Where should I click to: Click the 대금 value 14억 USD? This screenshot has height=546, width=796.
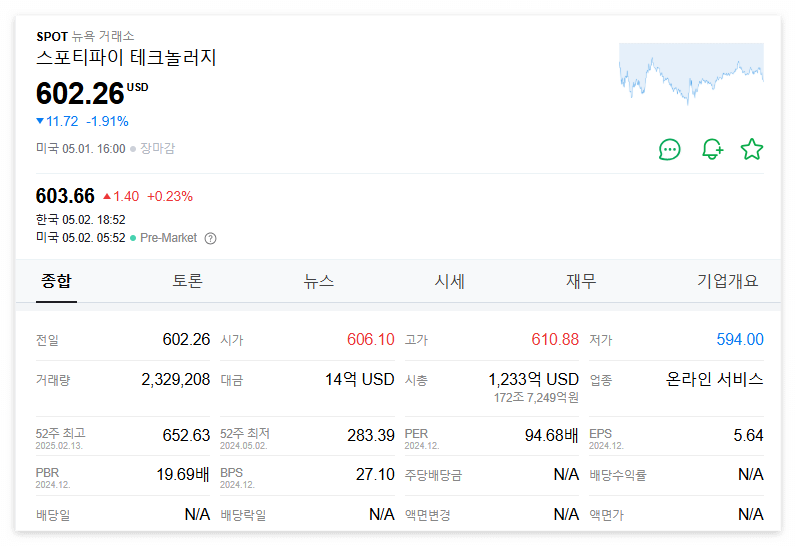[359, 380]
